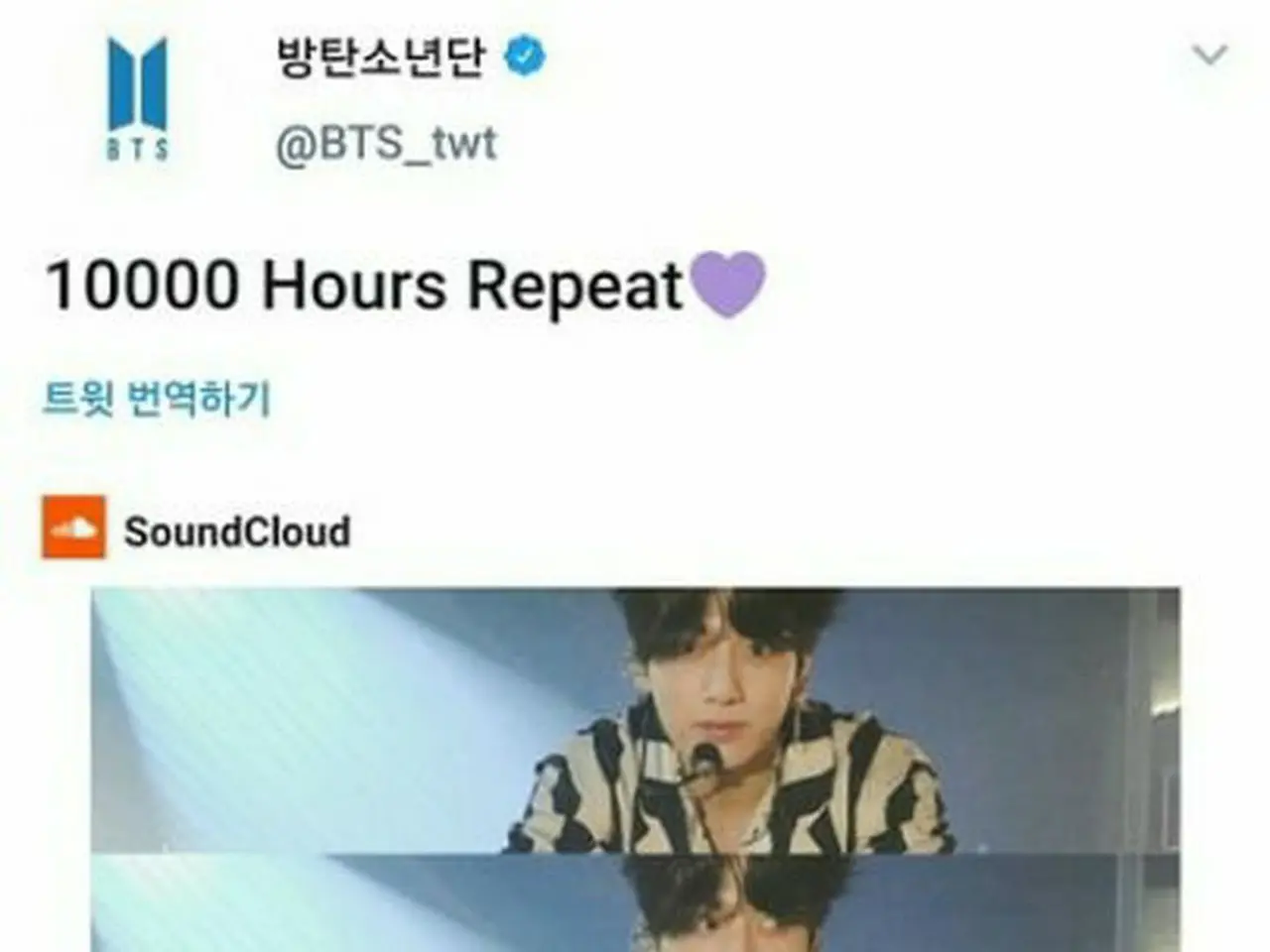Image resolution: width=1270 pixels, height=952 pixels.
Task: Click the blue verified badge
Action: click(x=525, y=56)
